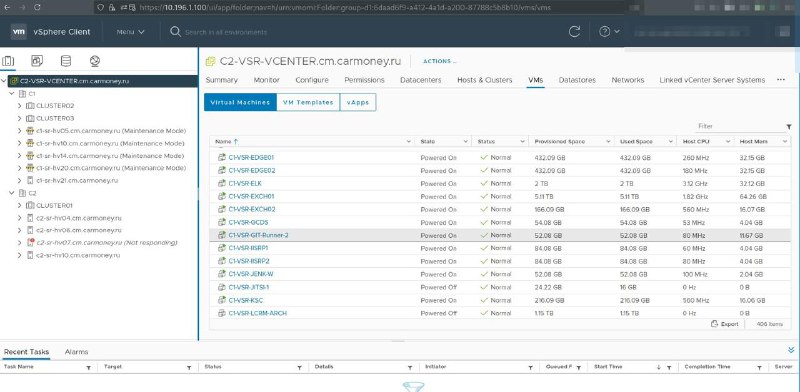Click the Search in all environments field
Image resolution: width=800 pixels, height=392 pixels.
(226, 32)
